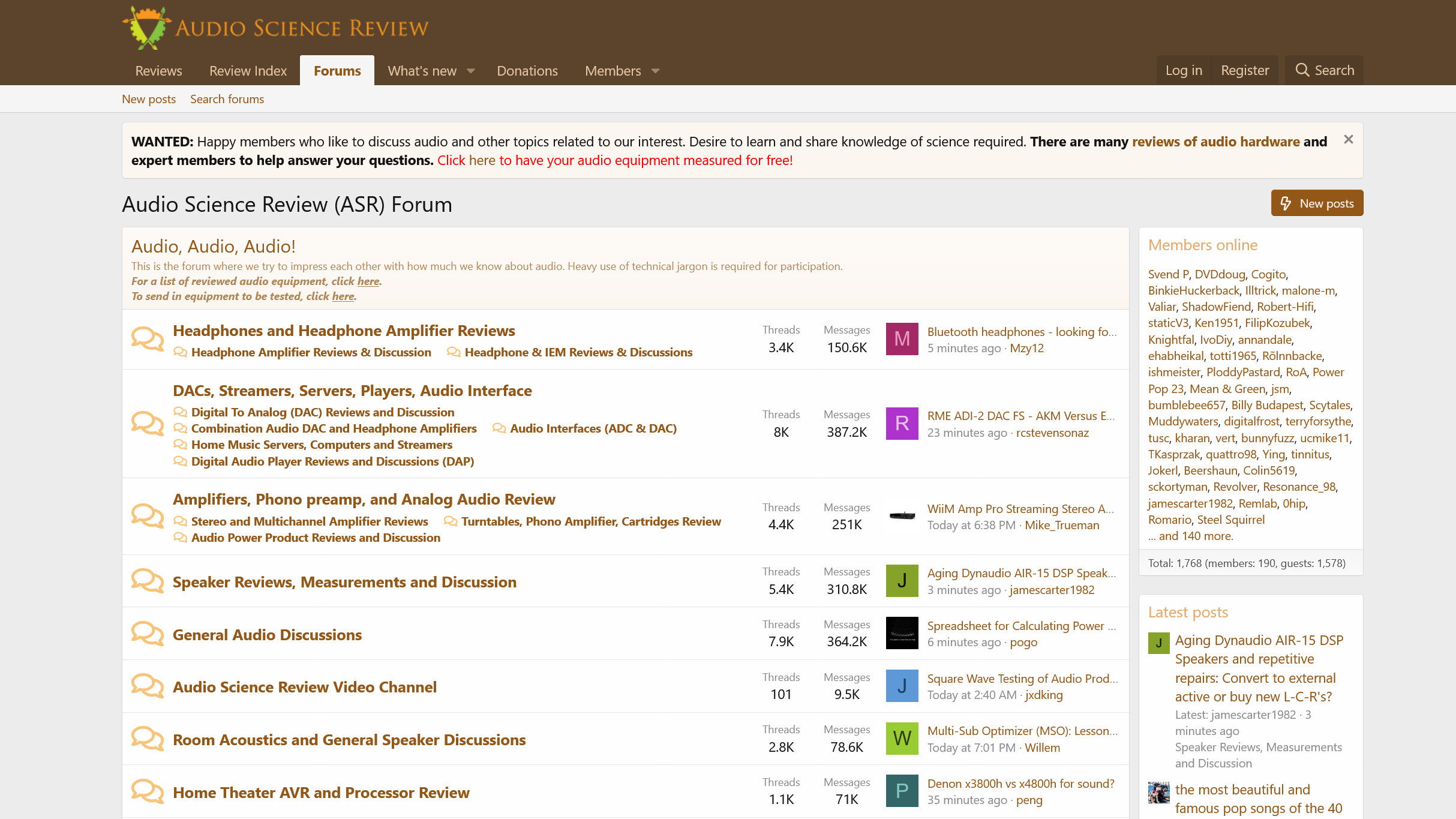1456x819 pixels.
Task: Open General Audio Discussions forum
Action: (267, 634)
